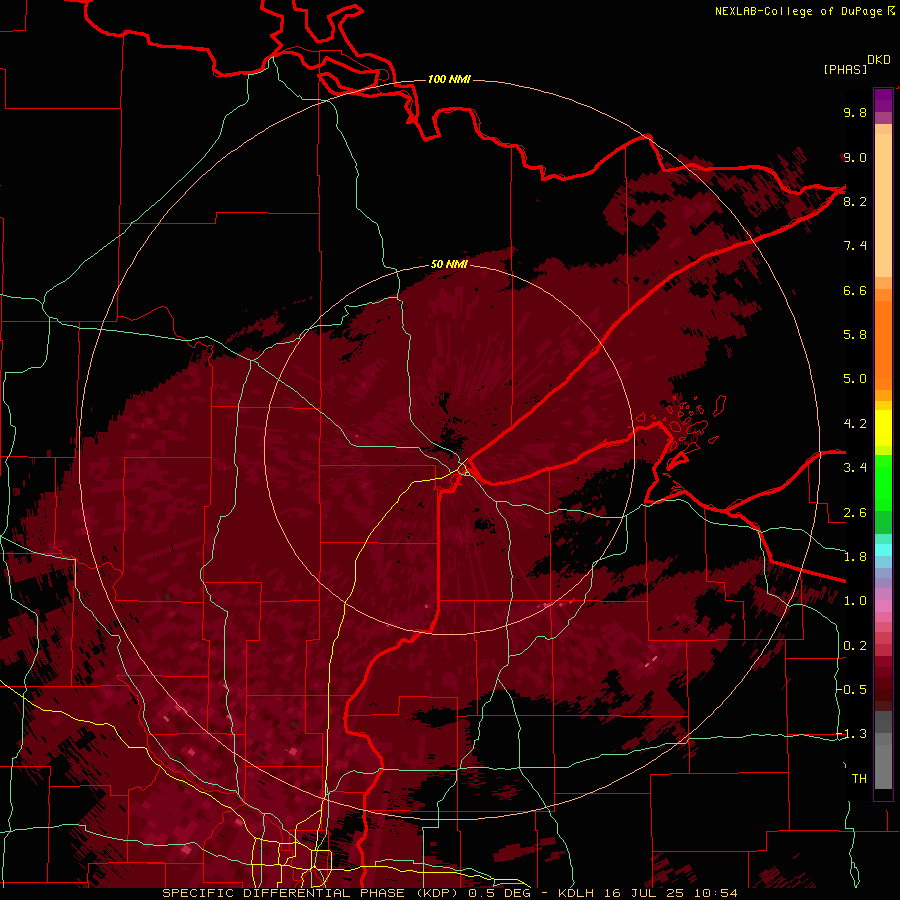Click the 7.4 value on the scale

click(855, 246)
